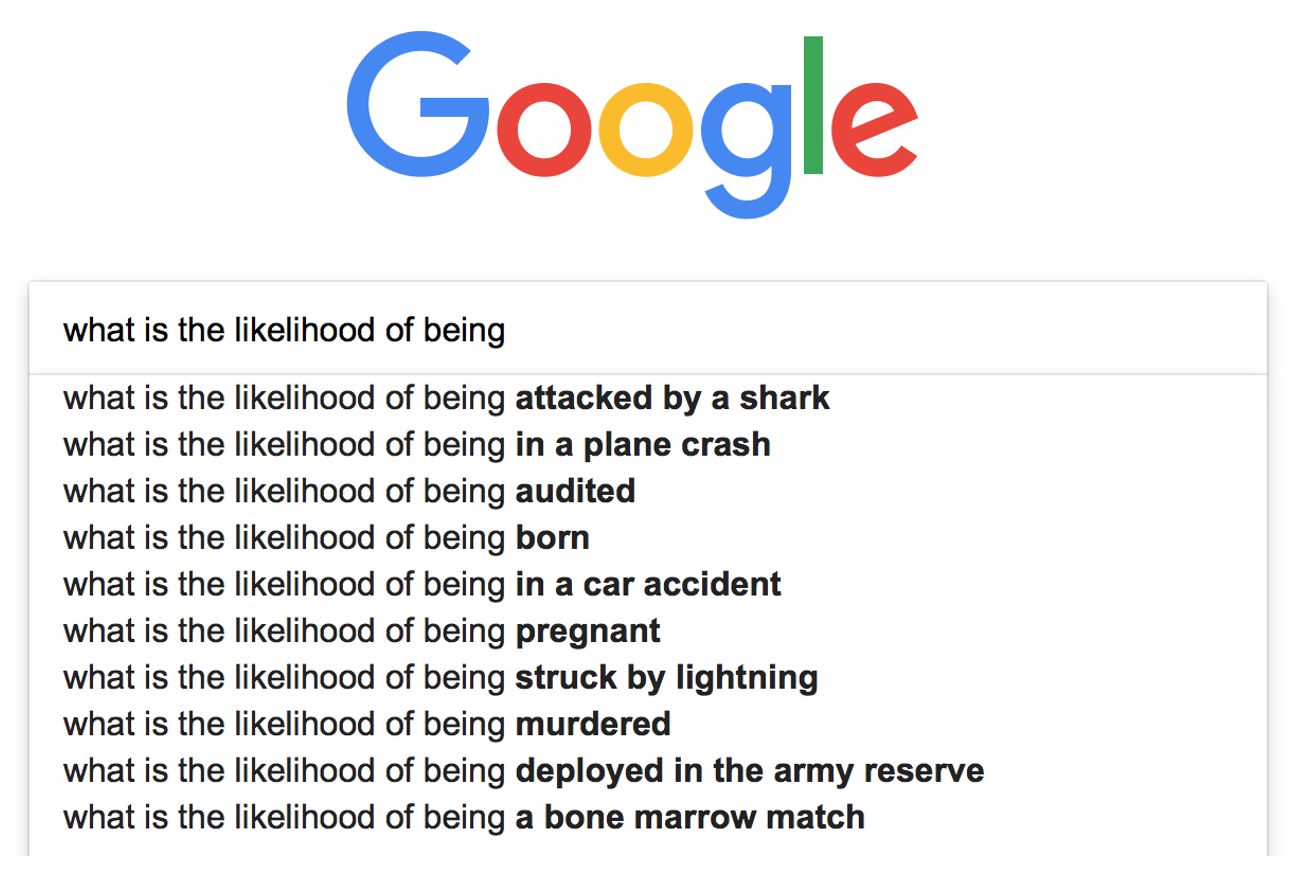Choose the 'murdered' search suggestion
The height and width of the screenshot is (870, 1294).
pos(367,723)
